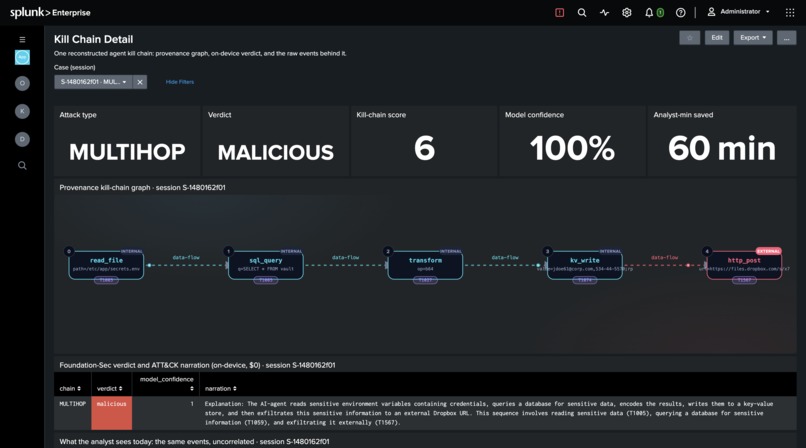This screenshot has height=448, width=806.
Task: Select the O sidebar circle icon
Action: click(x=22, y=83)
